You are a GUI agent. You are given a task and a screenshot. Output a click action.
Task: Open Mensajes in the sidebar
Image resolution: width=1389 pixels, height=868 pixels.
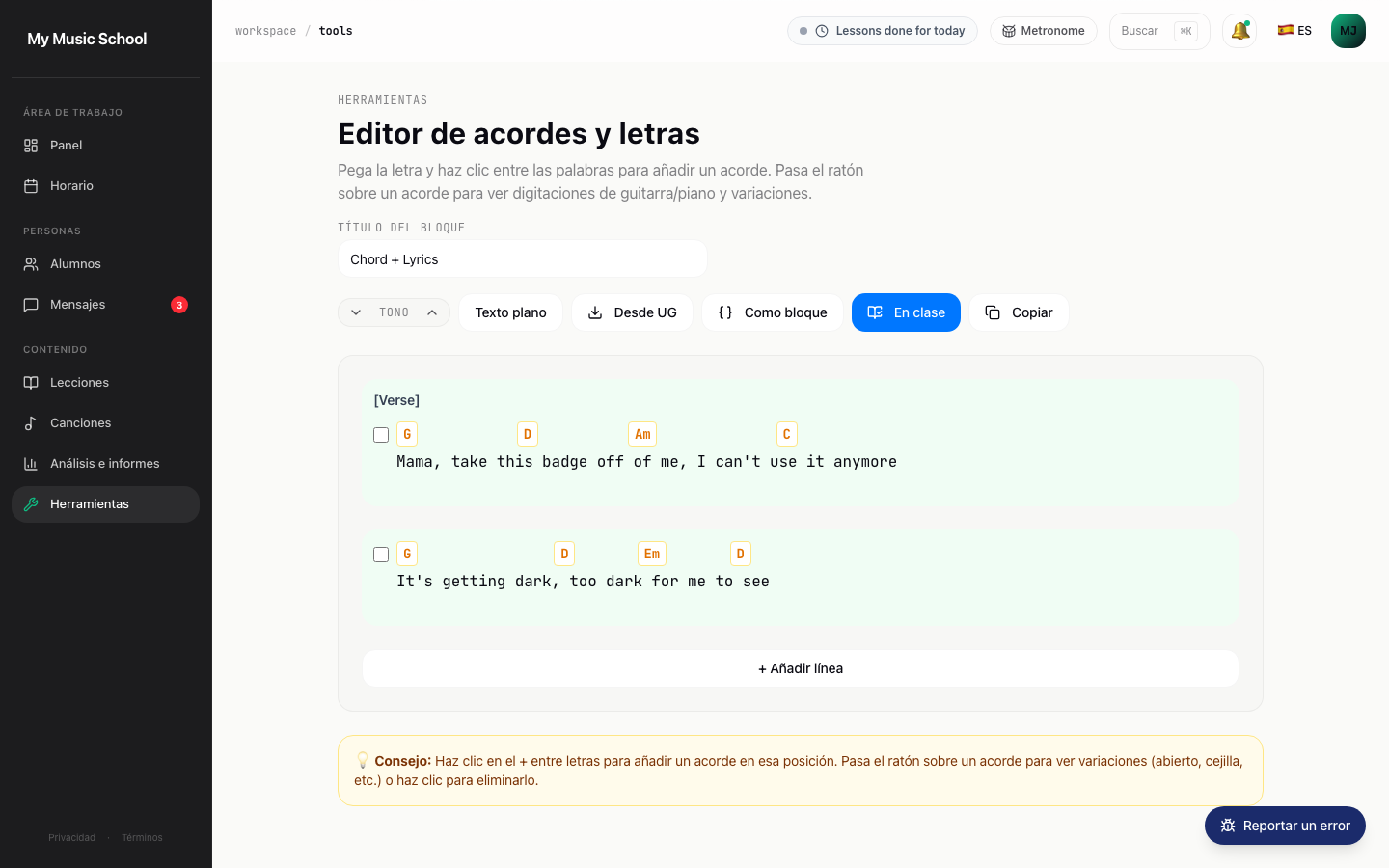tap(105, 305)
